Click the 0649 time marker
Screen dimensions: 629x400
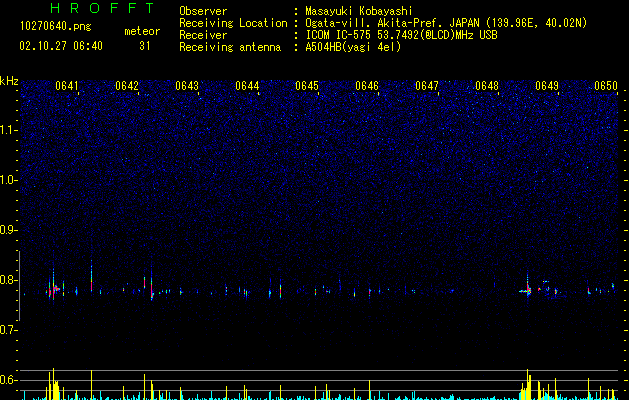point(547,86)
